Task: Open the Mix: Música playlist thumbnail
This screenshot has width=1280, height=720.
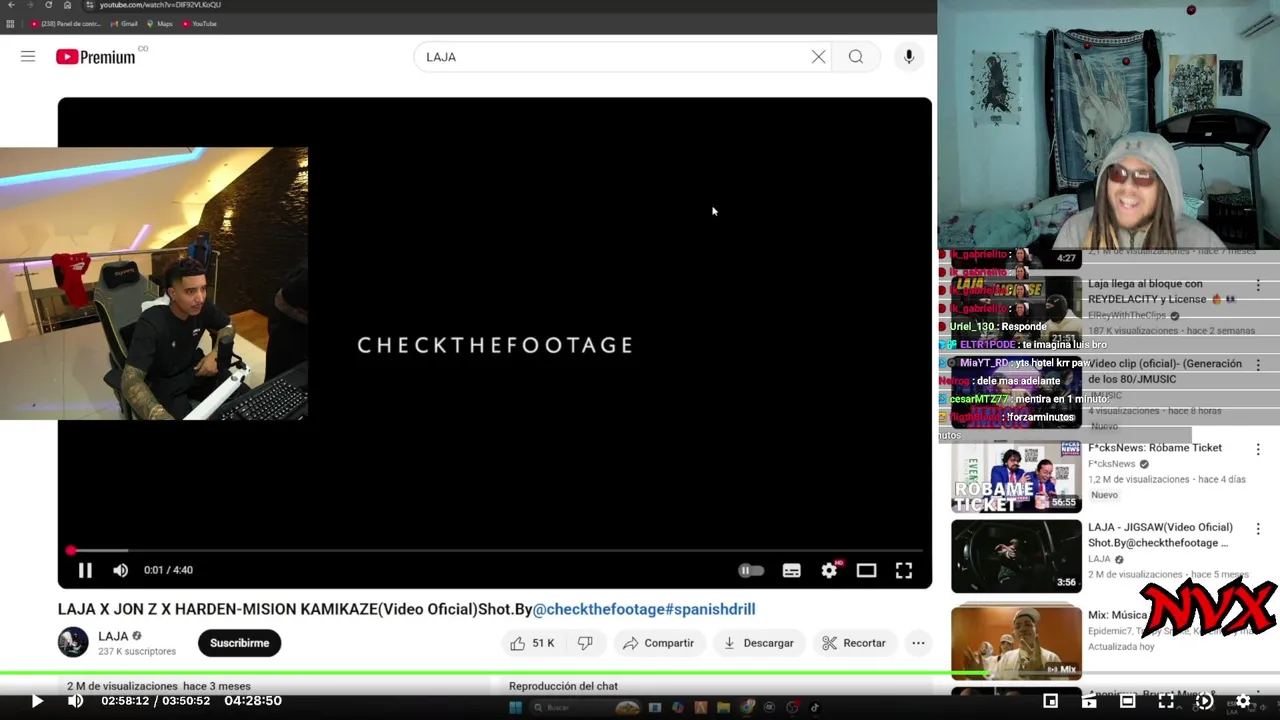Action: [x=1016, y=641]
